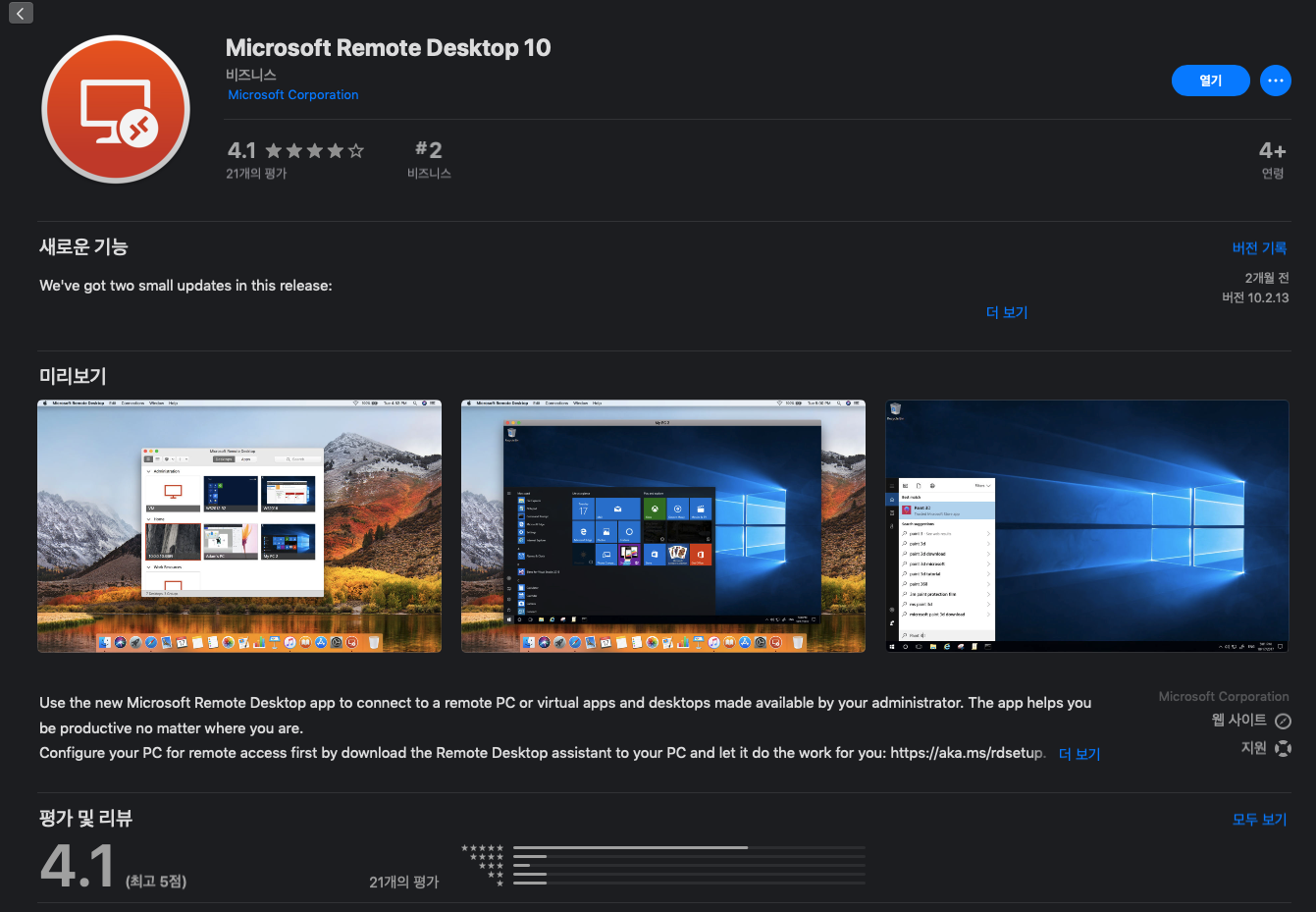Click the 21개의 평가 count under the rating
Image resolution: width=1316 pixels, height=912 pixels.
pyautogui.click(x=256, y=174)
